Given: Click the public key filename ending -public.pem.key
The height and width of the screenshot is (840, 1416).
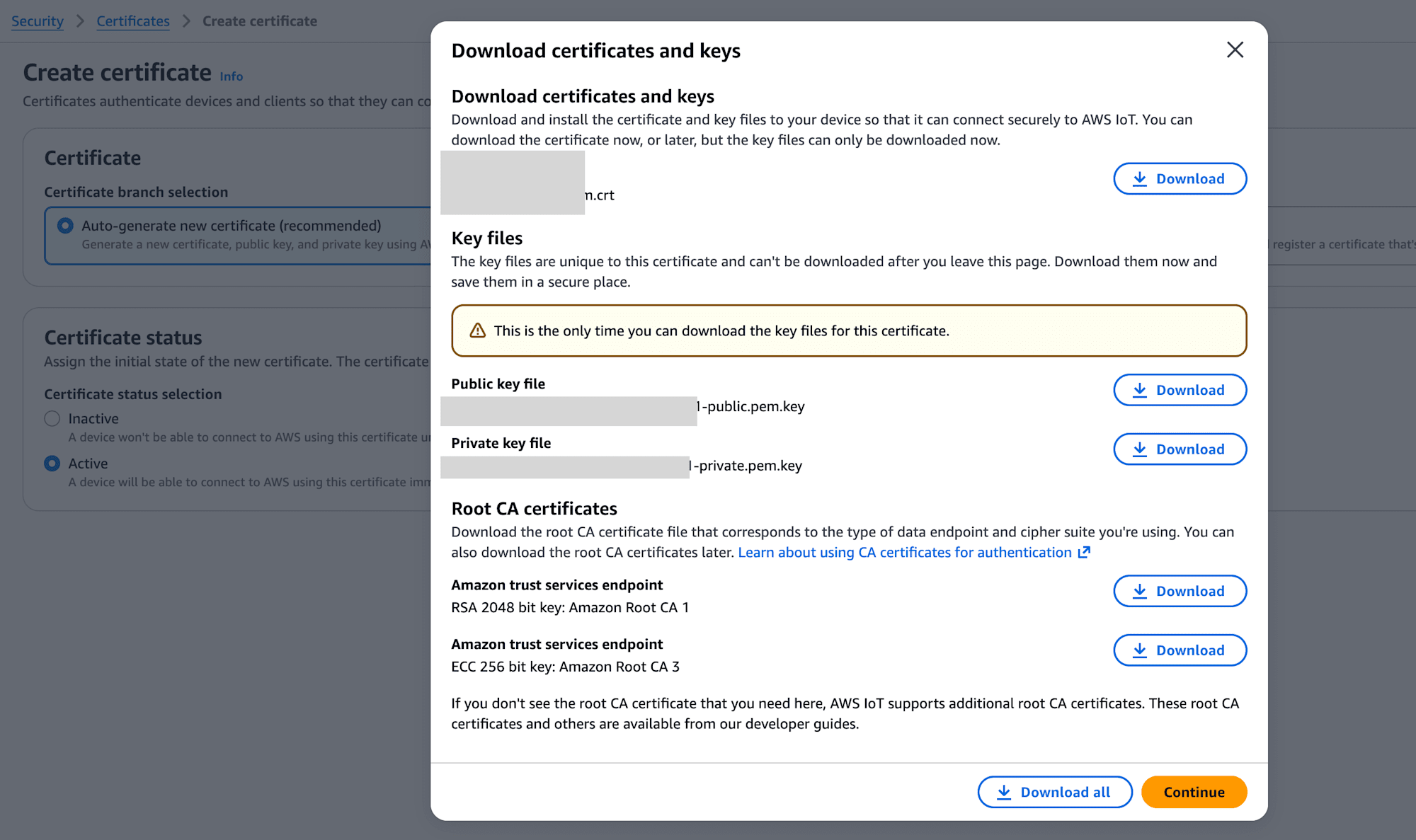Looking at the screenshot, I should pyautogui.click(x=751, y=406).
